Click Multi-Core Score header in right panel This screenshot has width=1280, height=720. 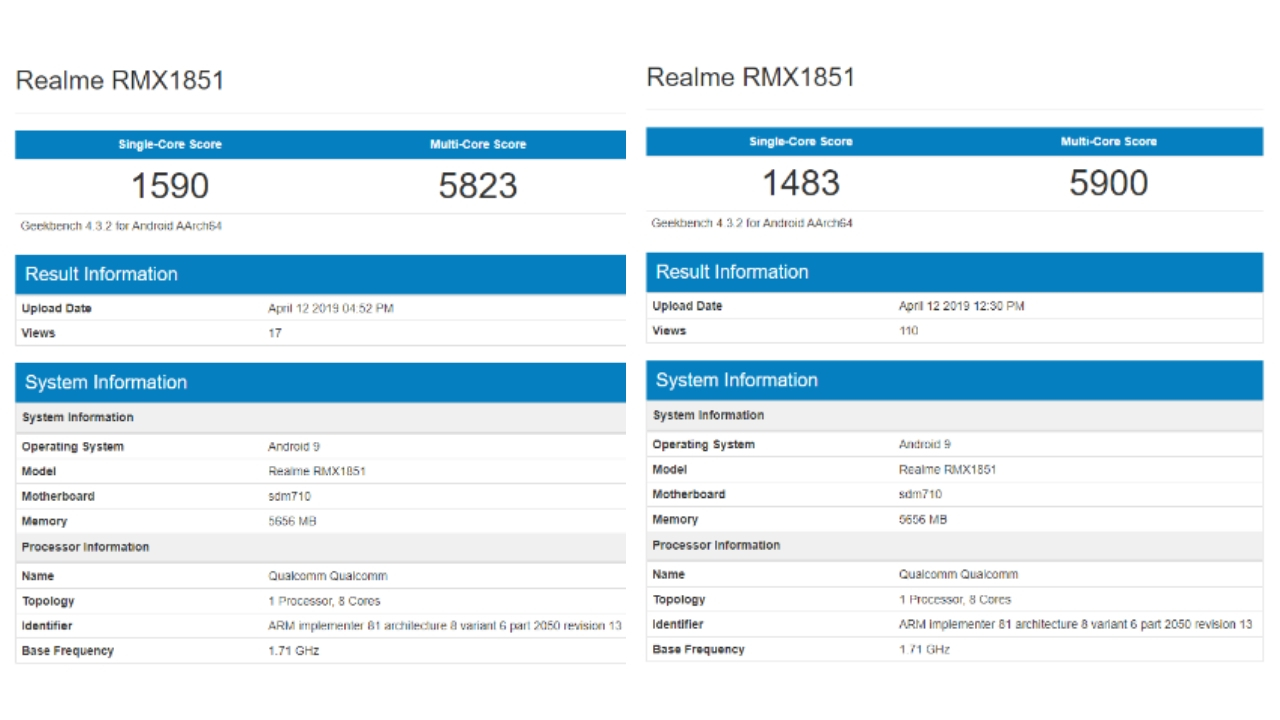[1109, 141]
